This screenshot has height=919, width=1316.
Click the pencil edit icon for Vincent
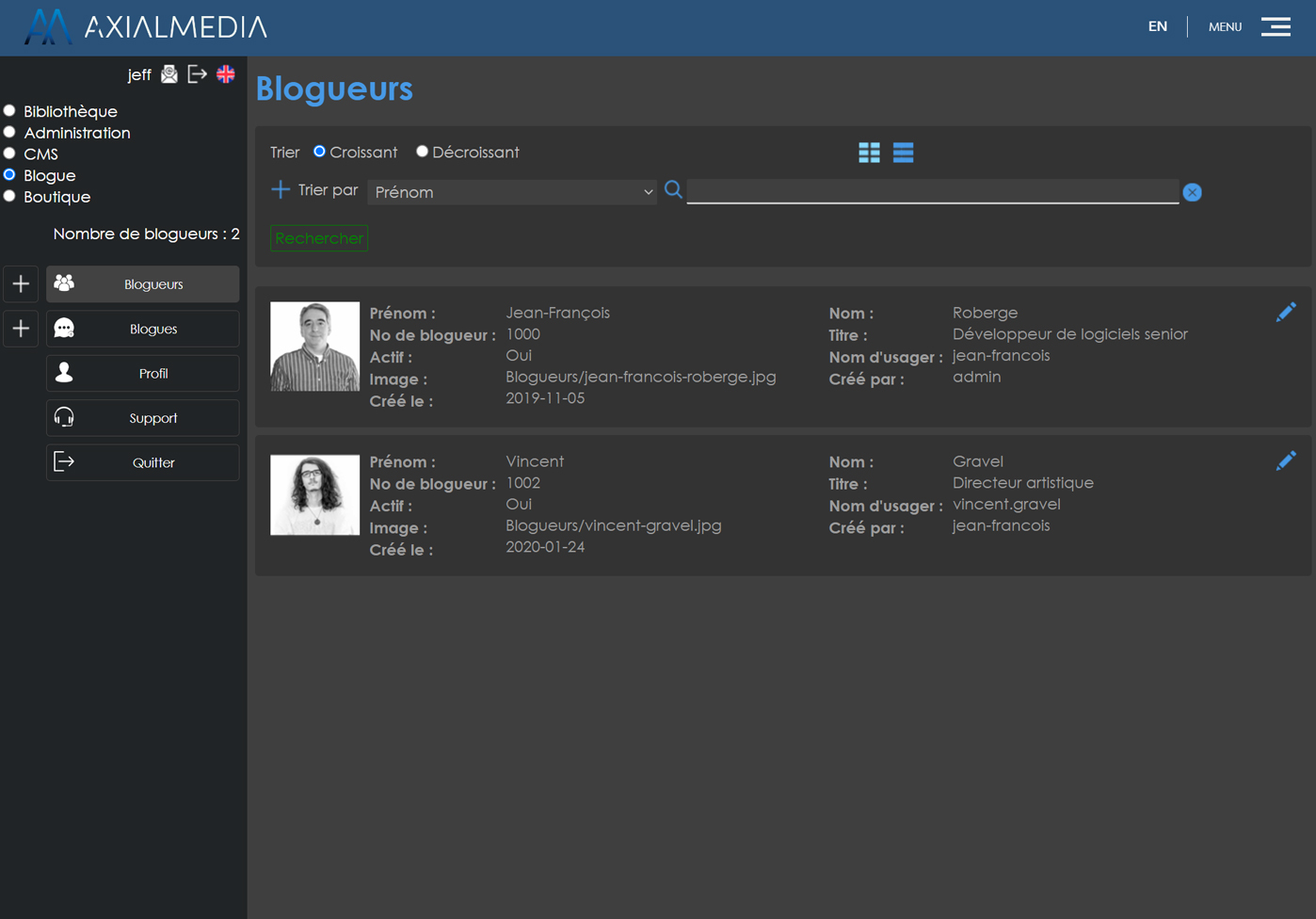click(x=1285, y=461)
